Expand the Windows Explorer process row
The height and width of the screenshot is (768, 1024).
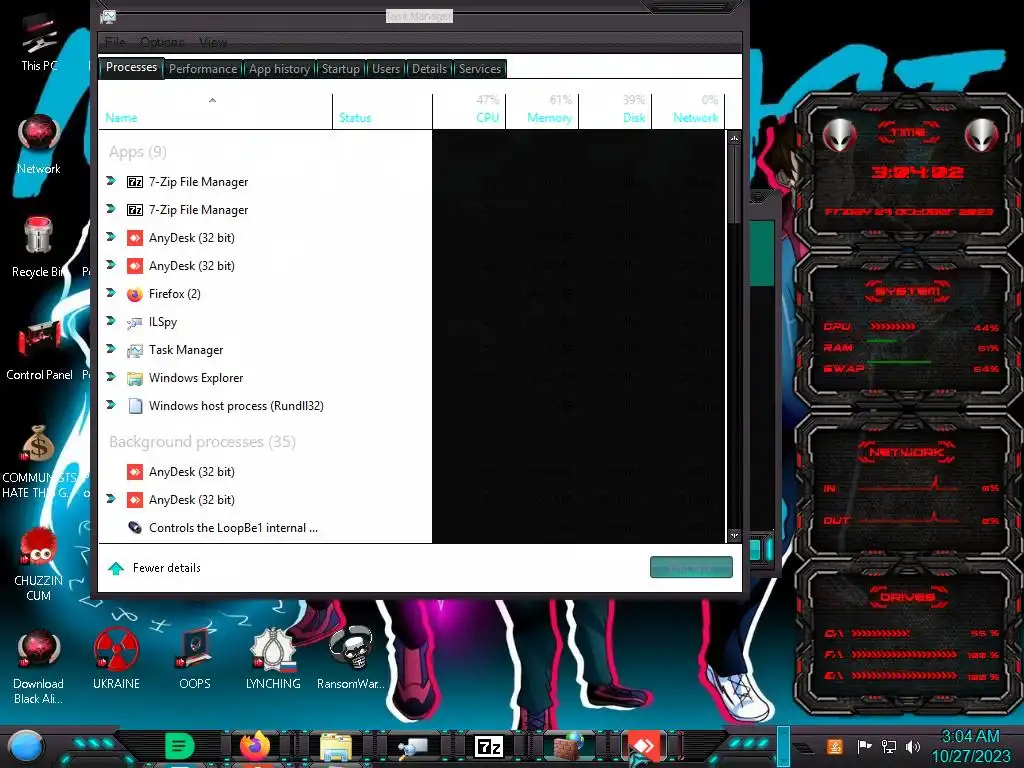[x=111, y=377]
